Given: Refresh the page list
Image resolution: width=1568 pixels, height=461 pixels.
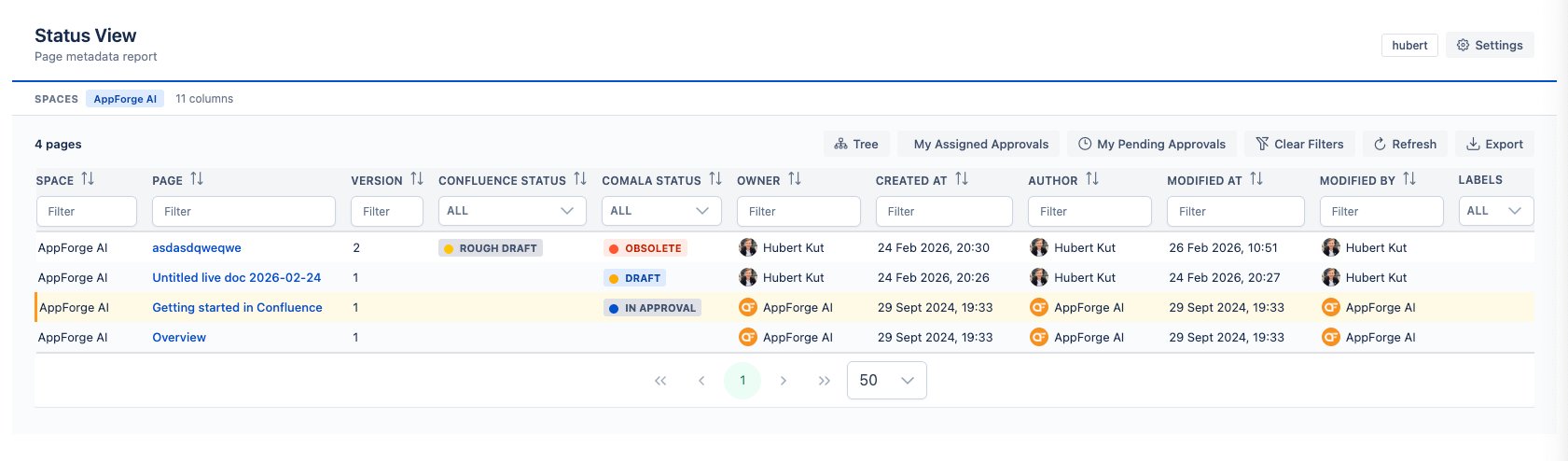Looking at the screenshot, I should [x=1405, y=144].
